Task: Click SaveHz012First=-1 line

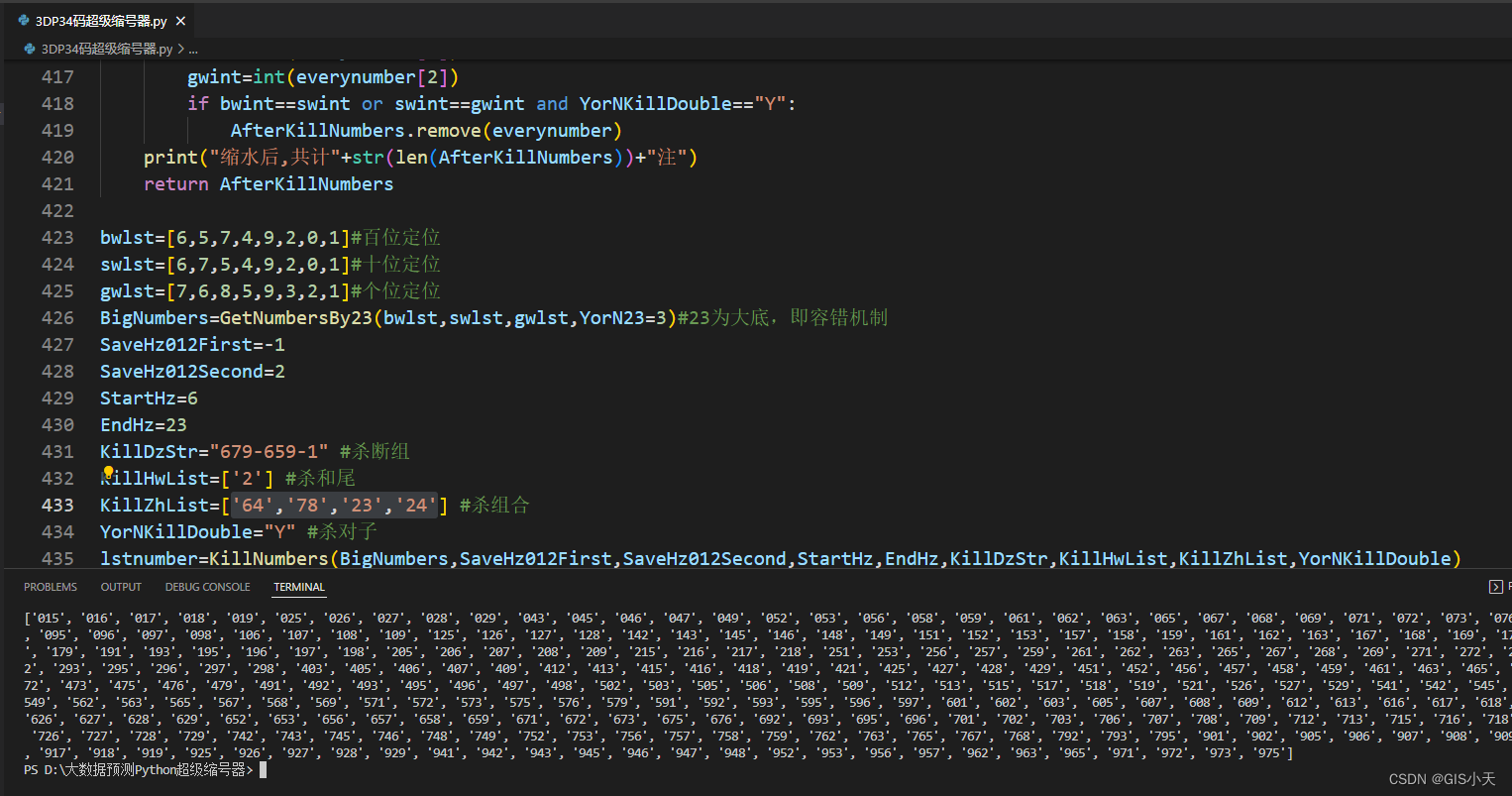Action: click(x=192, y=345)
